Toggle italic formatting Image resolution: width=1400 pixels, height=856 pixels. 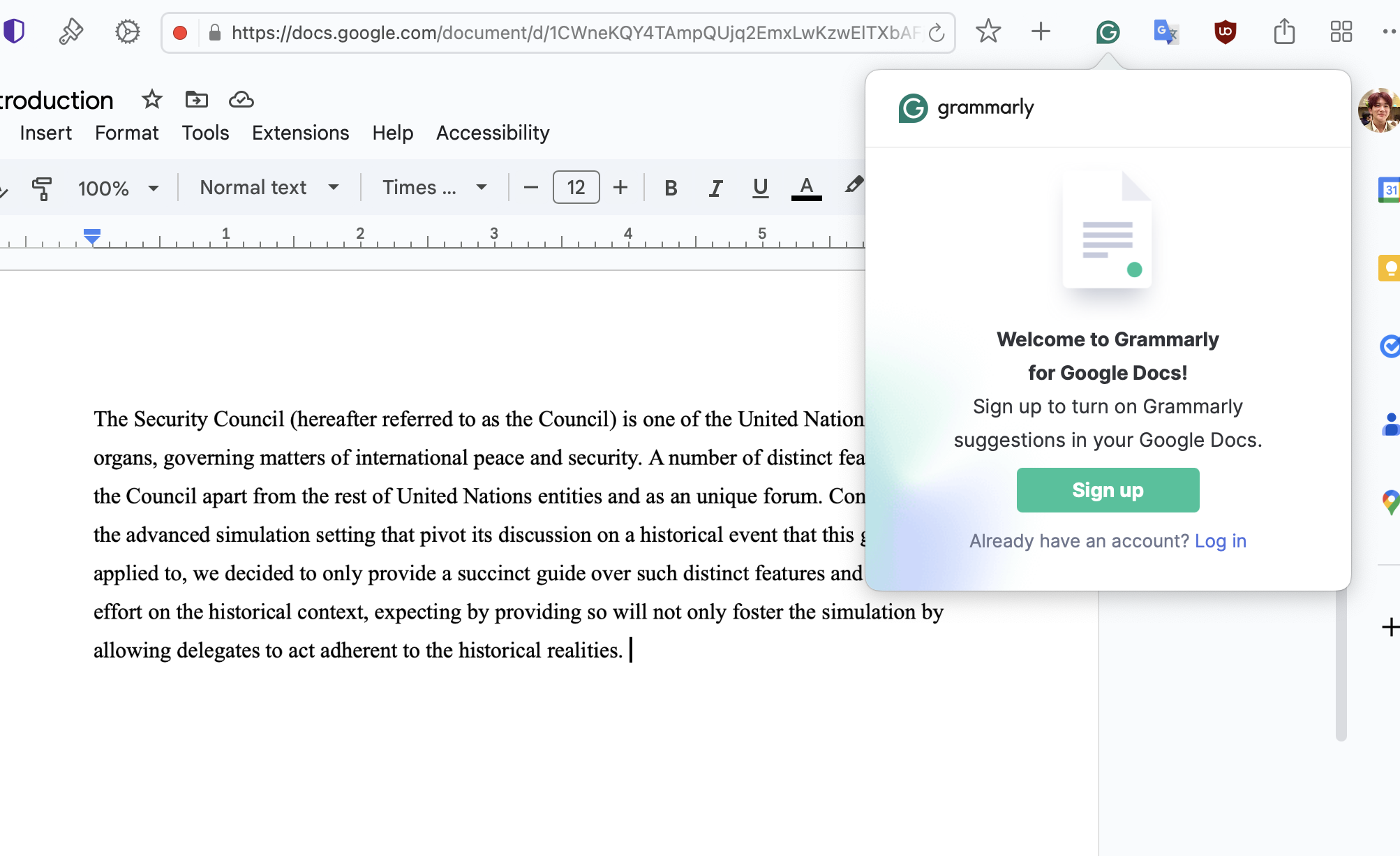click(x=715, y=188)
